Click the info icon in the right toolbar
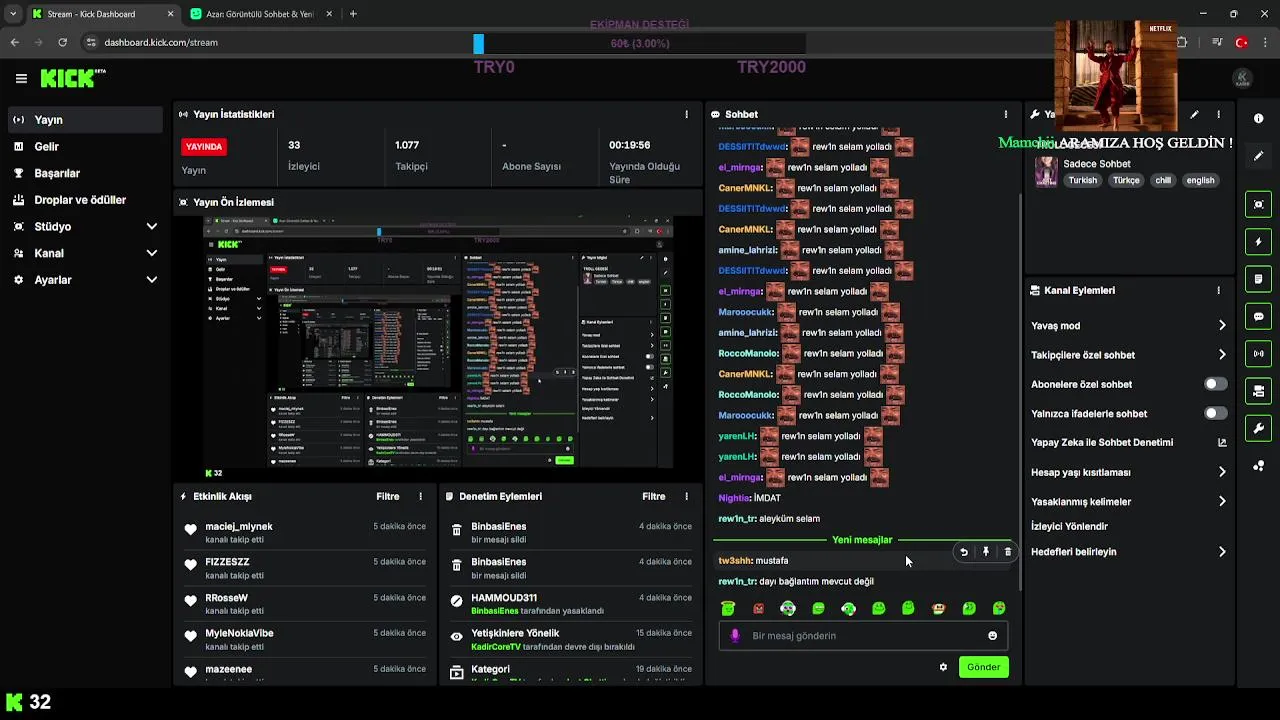 pos(1258,119)
